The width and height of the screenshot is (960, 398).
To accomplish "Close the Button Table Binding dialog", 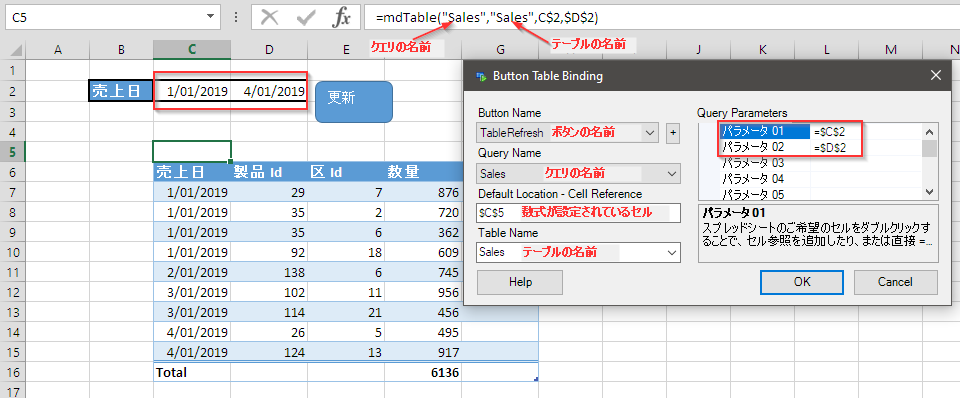I will pyautogui.click(x=936, y=76).
